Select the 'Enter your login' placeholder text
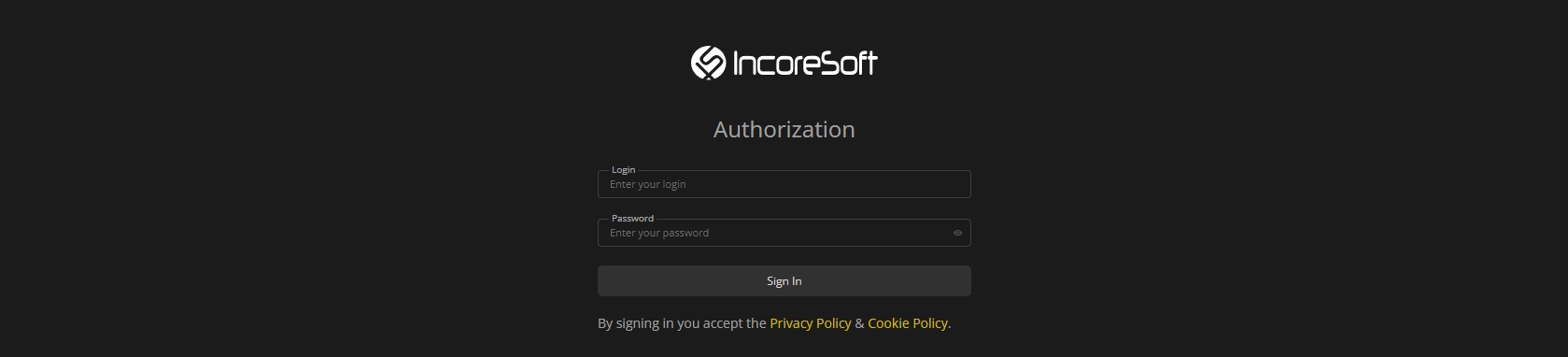 (x=647, y=184)
